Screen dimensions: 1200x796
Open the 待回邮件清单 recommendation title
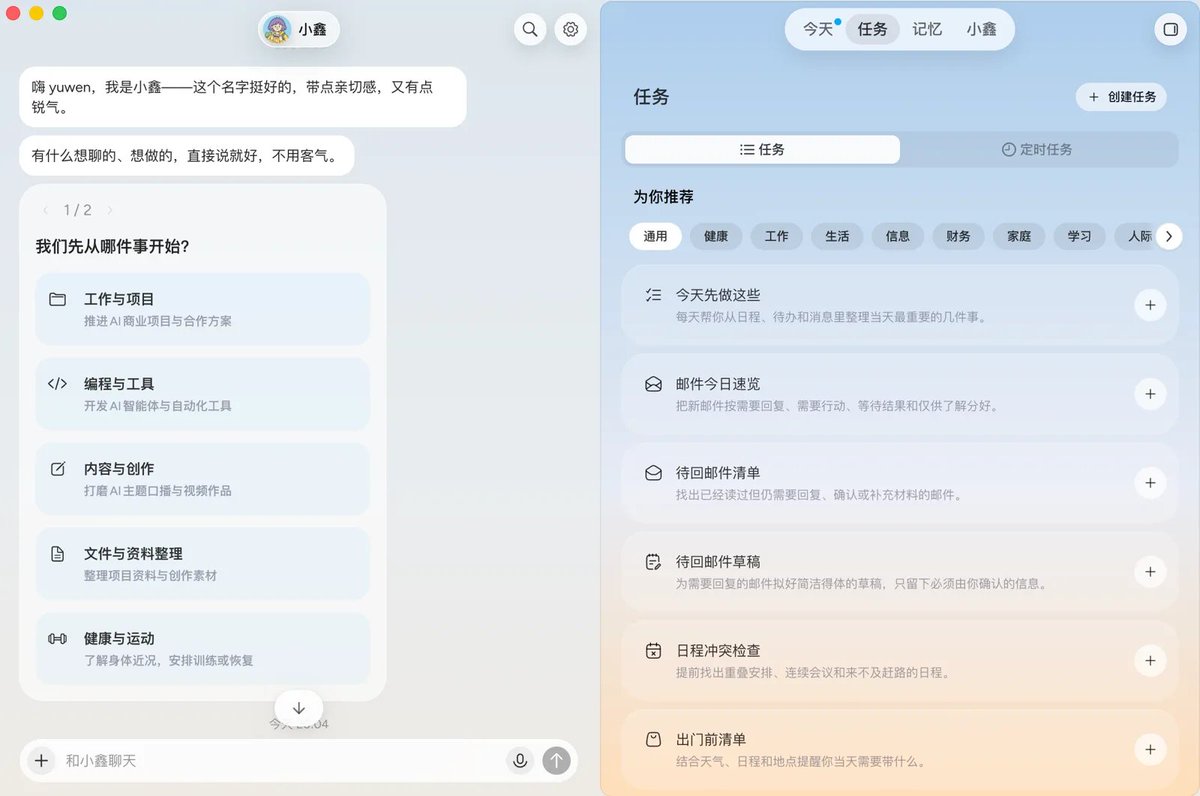click(x=718, y=473)
